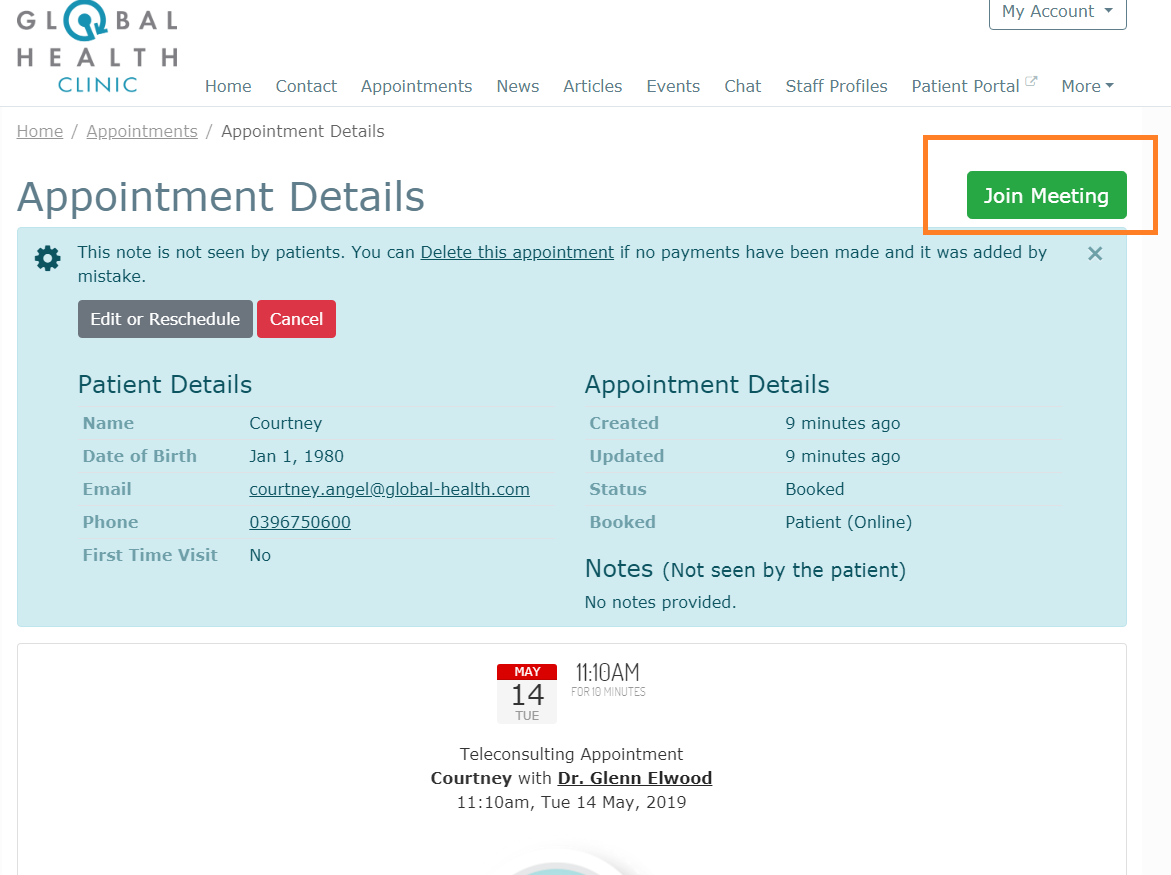This screenshot has width=1171, height=875.
Task: Dismiss the staff note with X icon
Action: [x=1095, y=254]
